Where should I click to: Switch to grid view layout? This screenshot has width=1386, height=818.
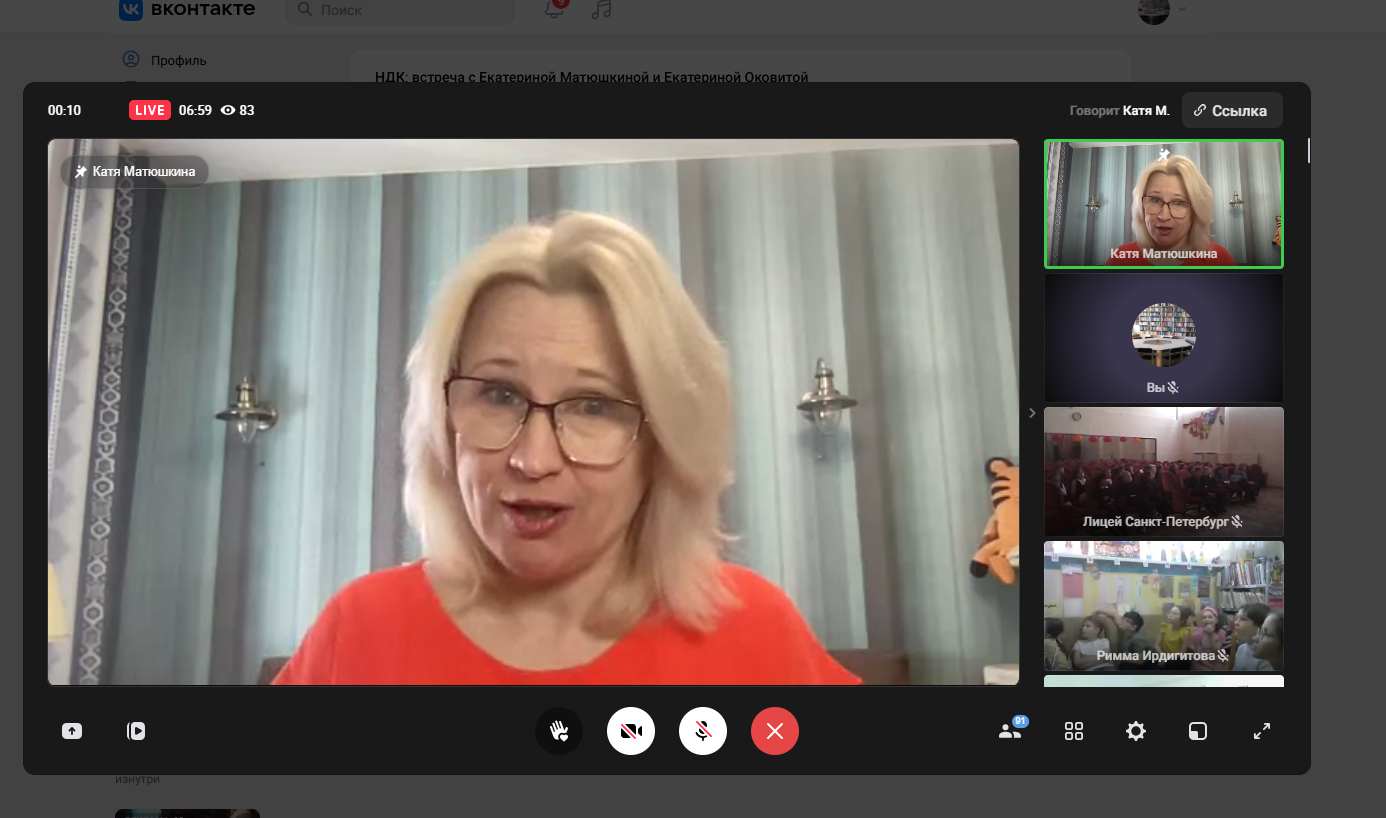[1074, 731]
